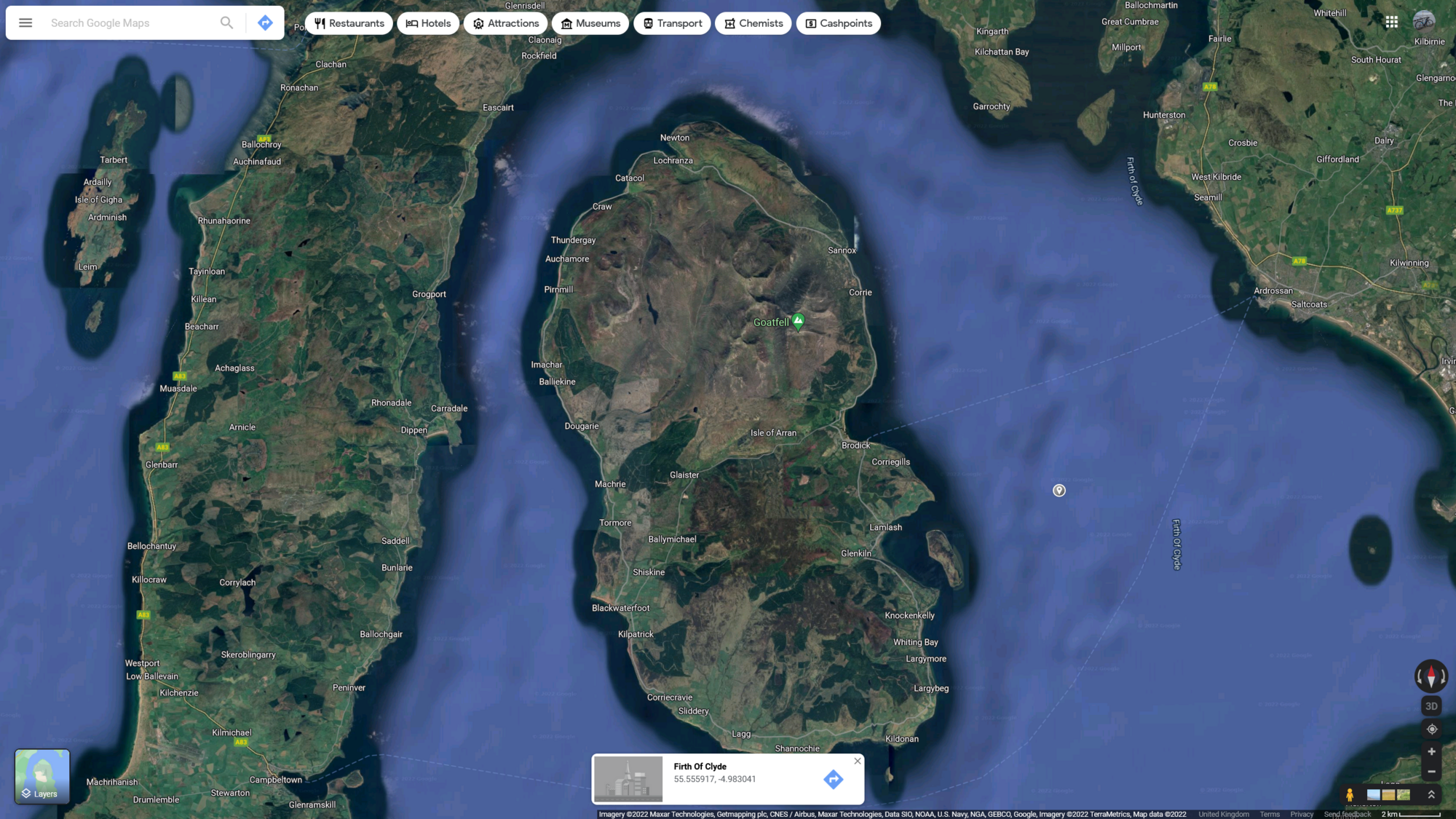Open Send feedback link
Viewport: 1456px width, 819px height.
coord(1347,814)
